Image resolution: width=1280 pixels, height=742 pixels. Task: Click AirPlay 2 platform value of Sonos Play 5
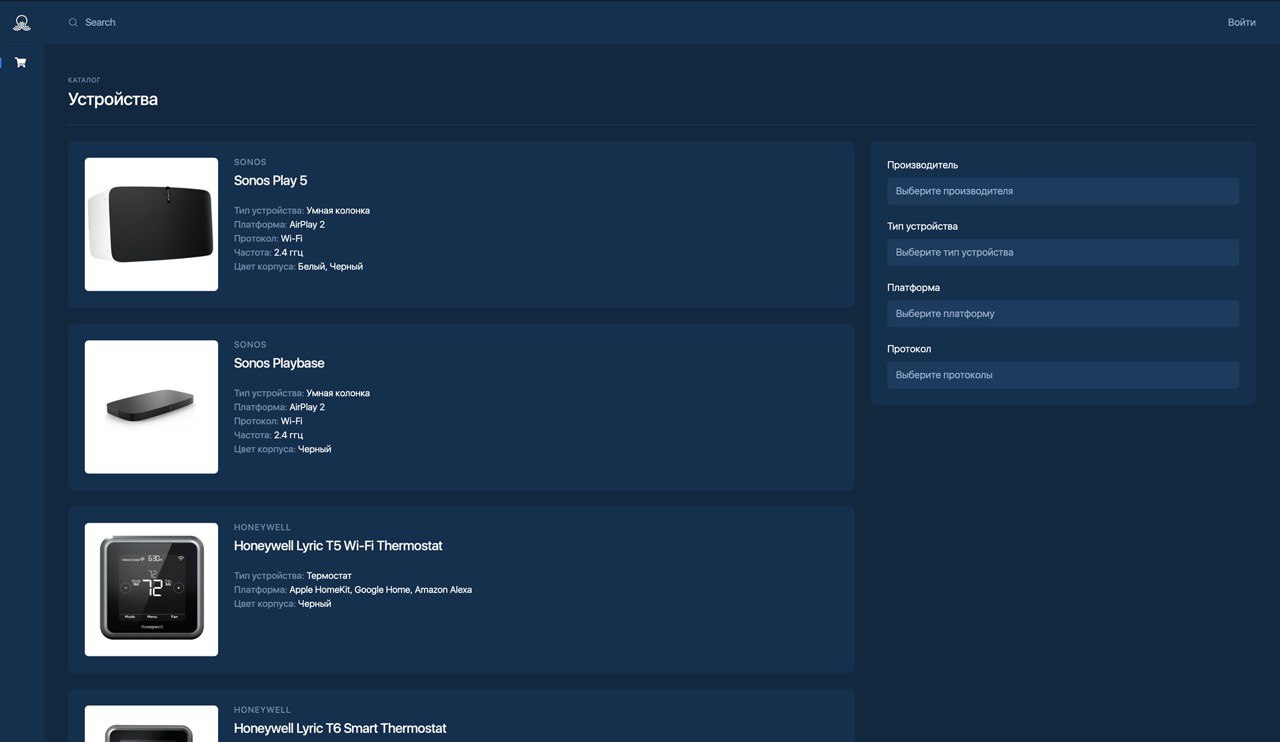click(x=307, y=225)
